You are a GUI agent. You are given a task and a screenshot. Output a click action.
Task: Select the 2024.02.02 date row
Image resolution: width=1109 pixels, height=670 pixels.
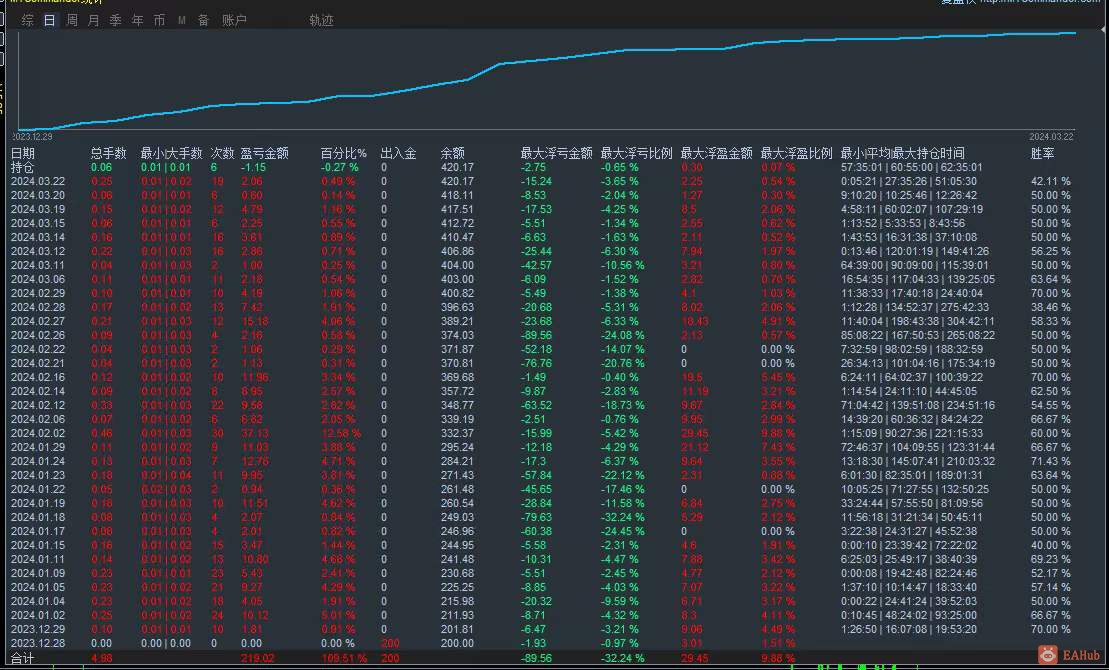click(37, 434)
